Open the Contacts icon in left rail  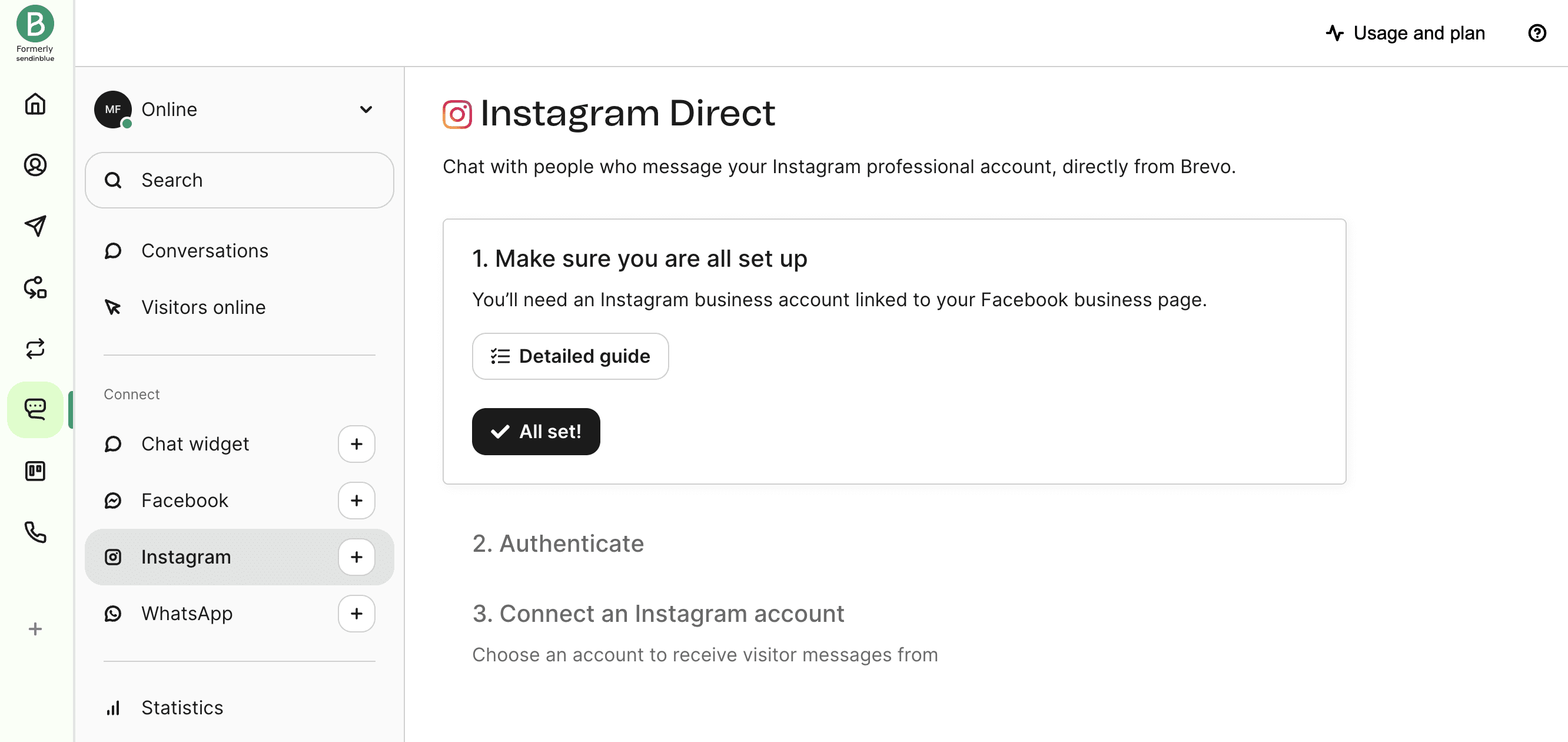pyautogui.click(x=35, y=165)
